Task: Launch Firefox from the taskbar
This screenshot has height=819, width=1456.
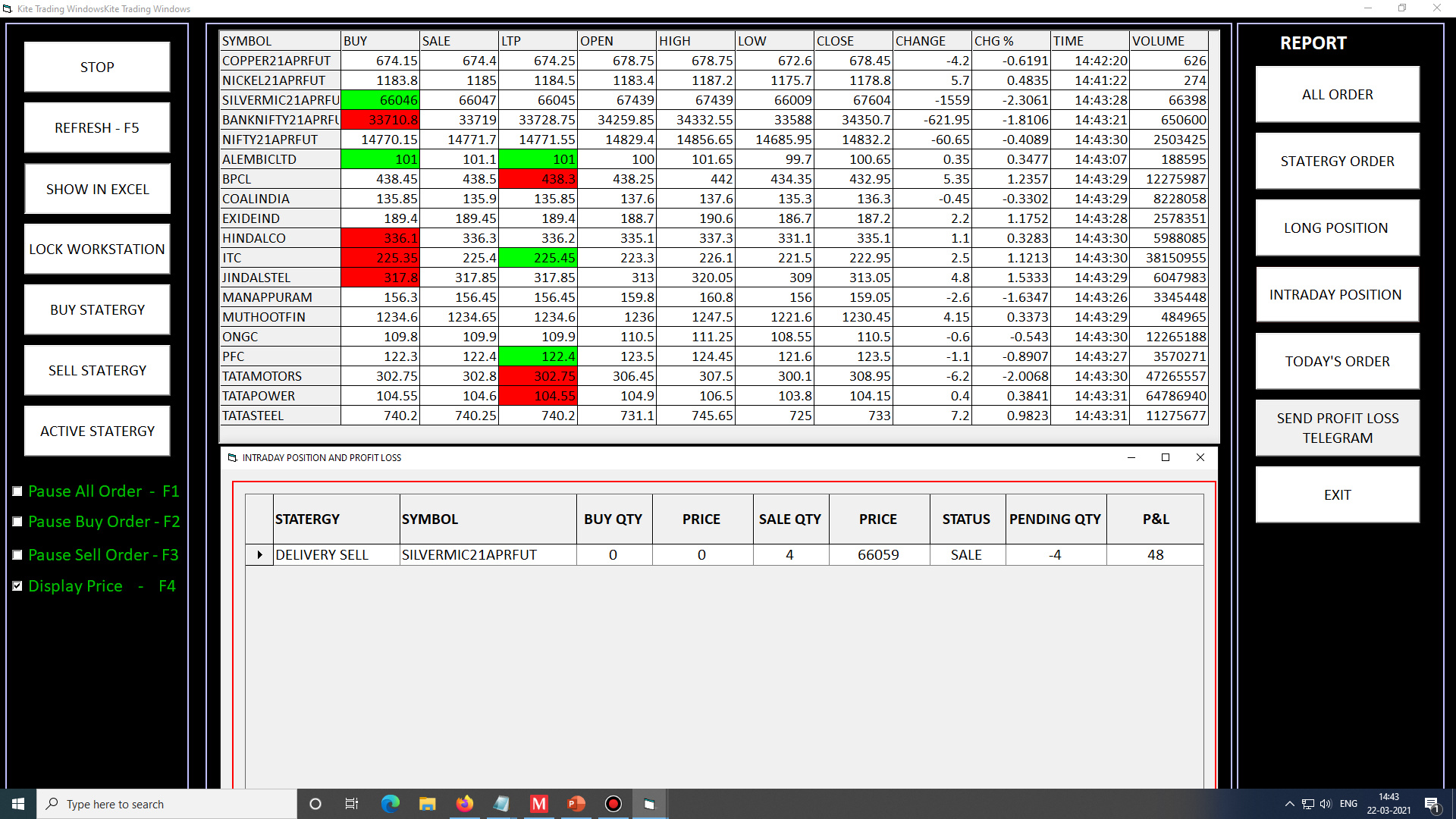Action: coord(464,804)
